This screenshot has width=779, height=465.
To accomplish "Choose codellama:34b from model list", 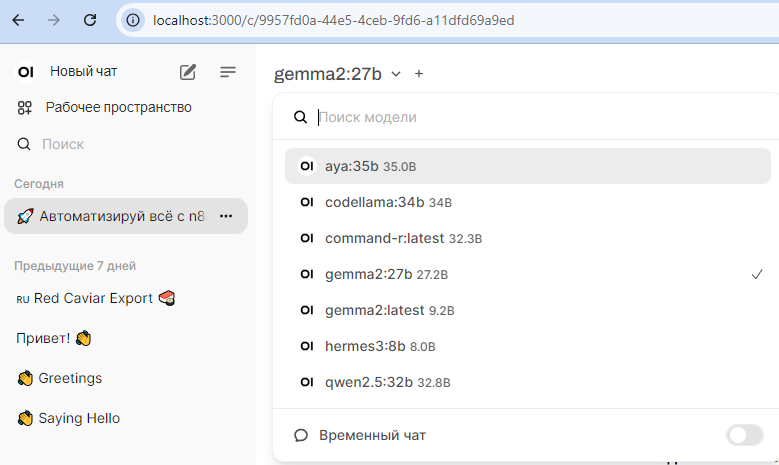I will (528, 202).
